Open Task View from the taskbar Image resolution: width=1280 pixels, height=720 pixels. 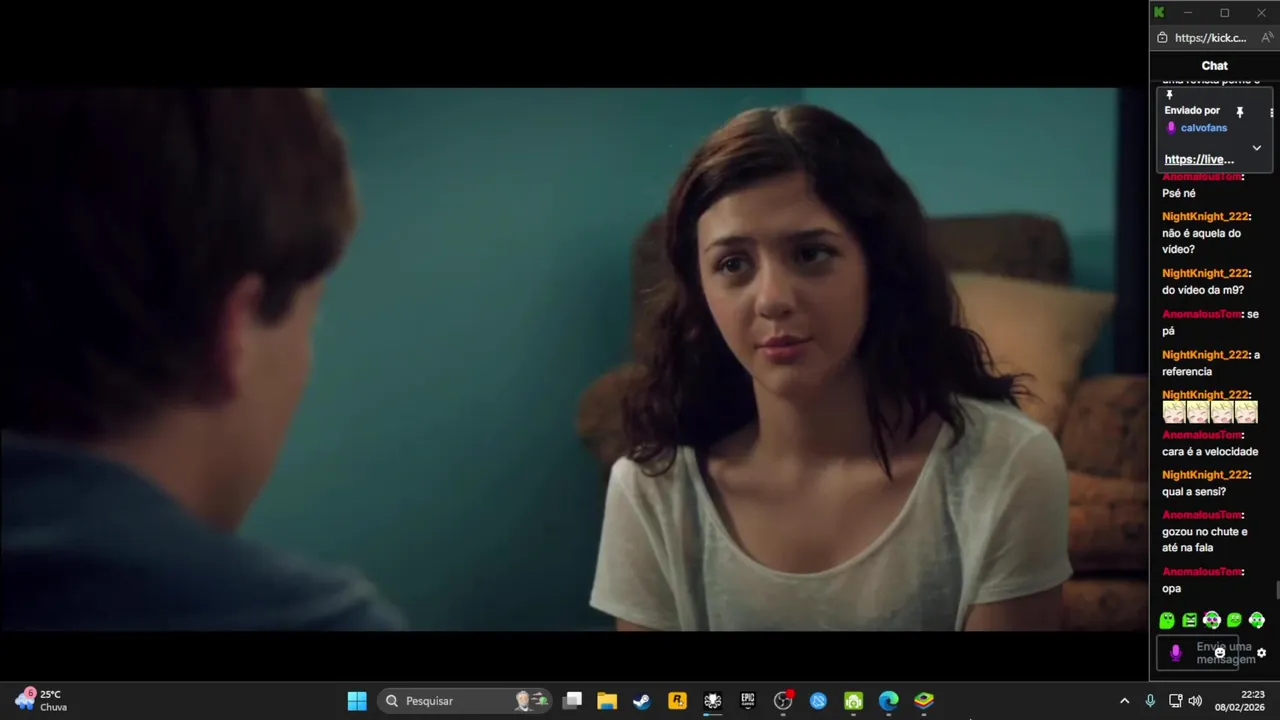(x=572, y=701)
